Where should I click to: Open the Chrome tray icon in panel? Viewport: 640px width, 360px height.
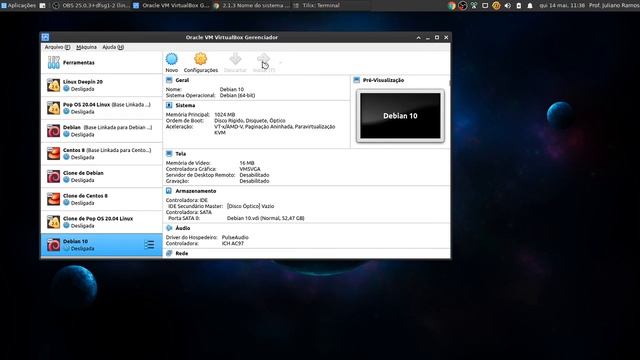(451, 5)
